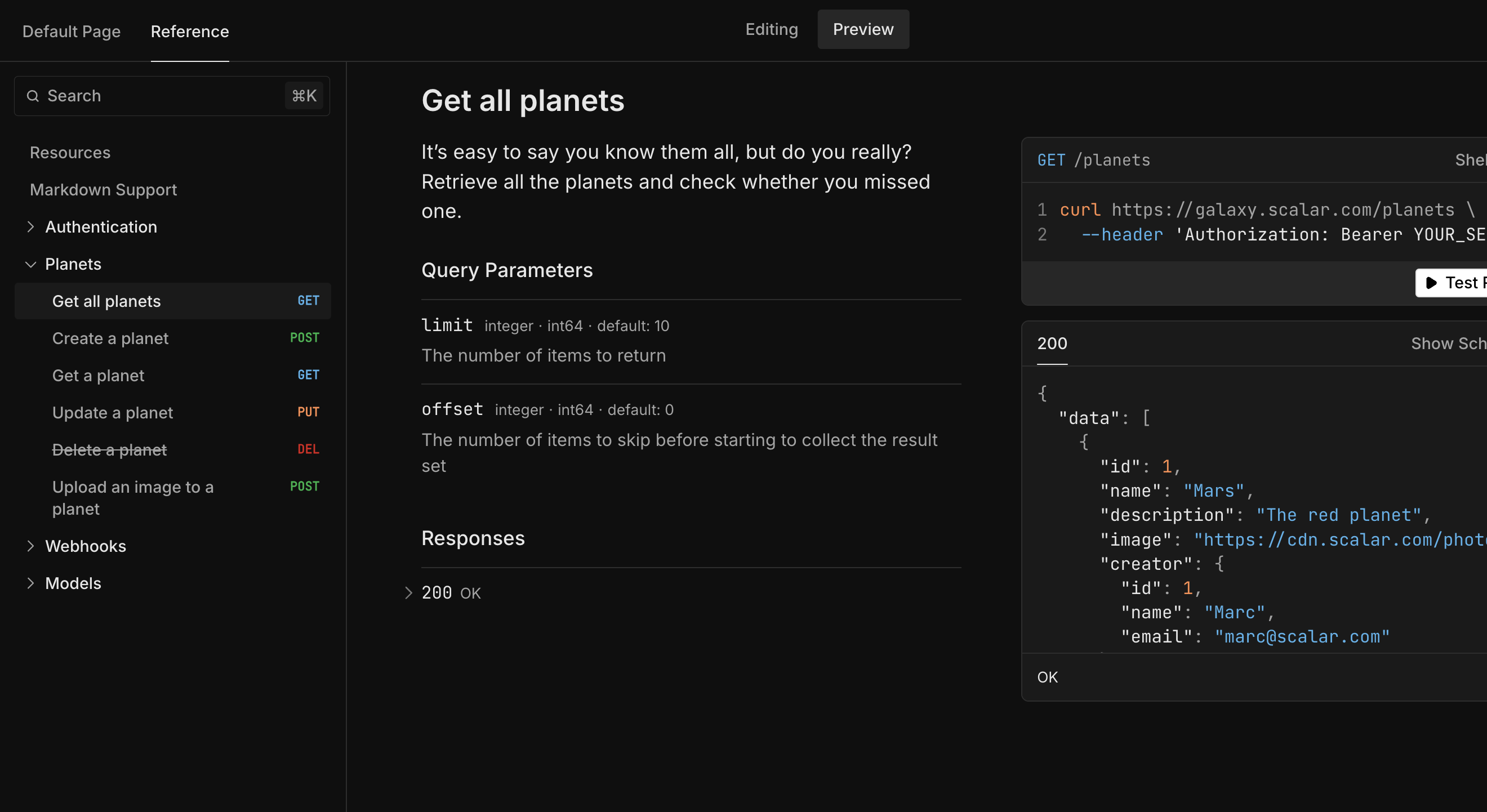Click the "Marc" creator name value
The height and width of the screenshot is (812, 1487).
[1235, 612]
